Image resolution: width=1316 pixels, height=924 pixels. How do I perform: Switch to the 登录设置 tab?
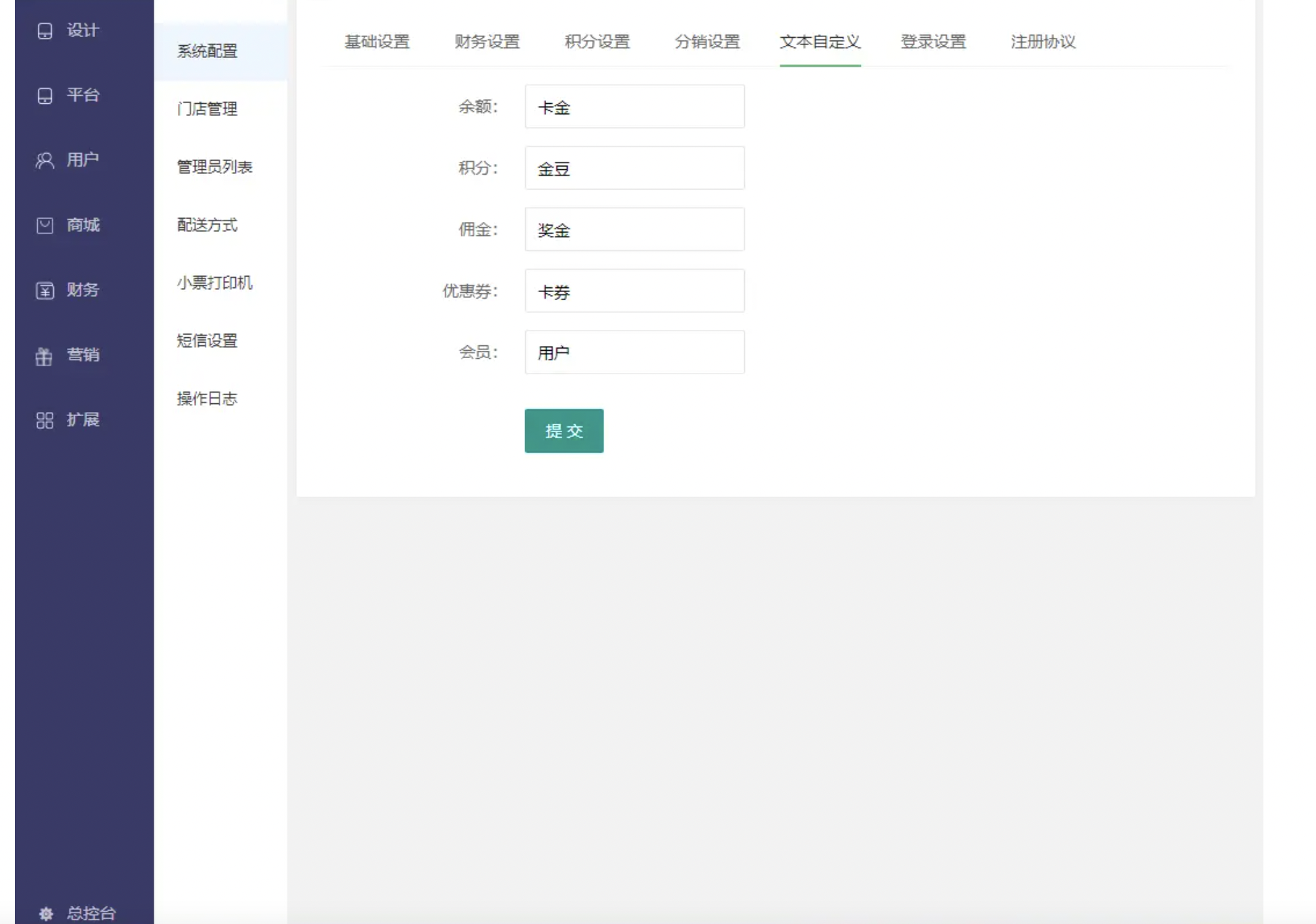[933, 42]
